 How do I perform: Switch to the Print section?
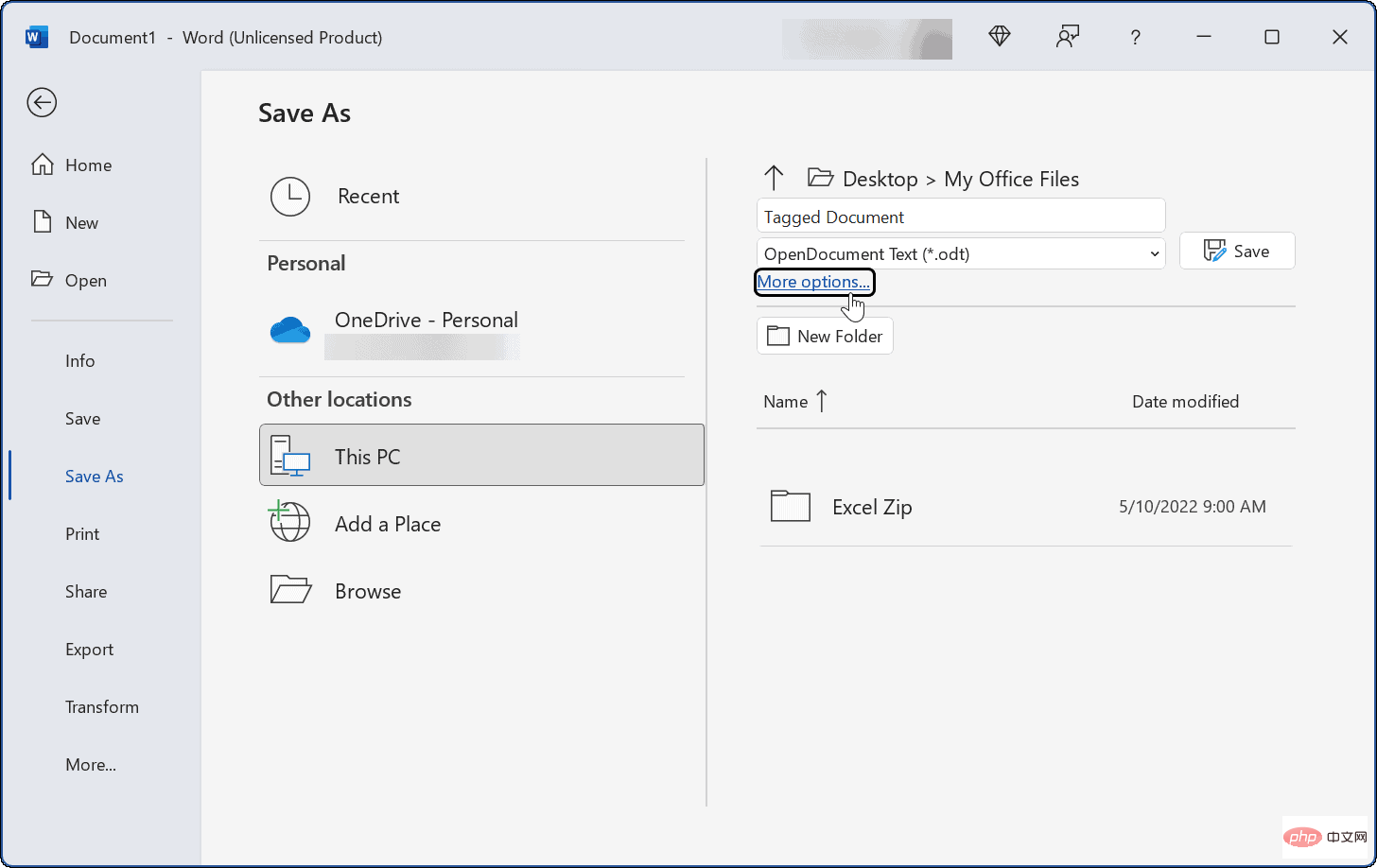pos(81,533)
